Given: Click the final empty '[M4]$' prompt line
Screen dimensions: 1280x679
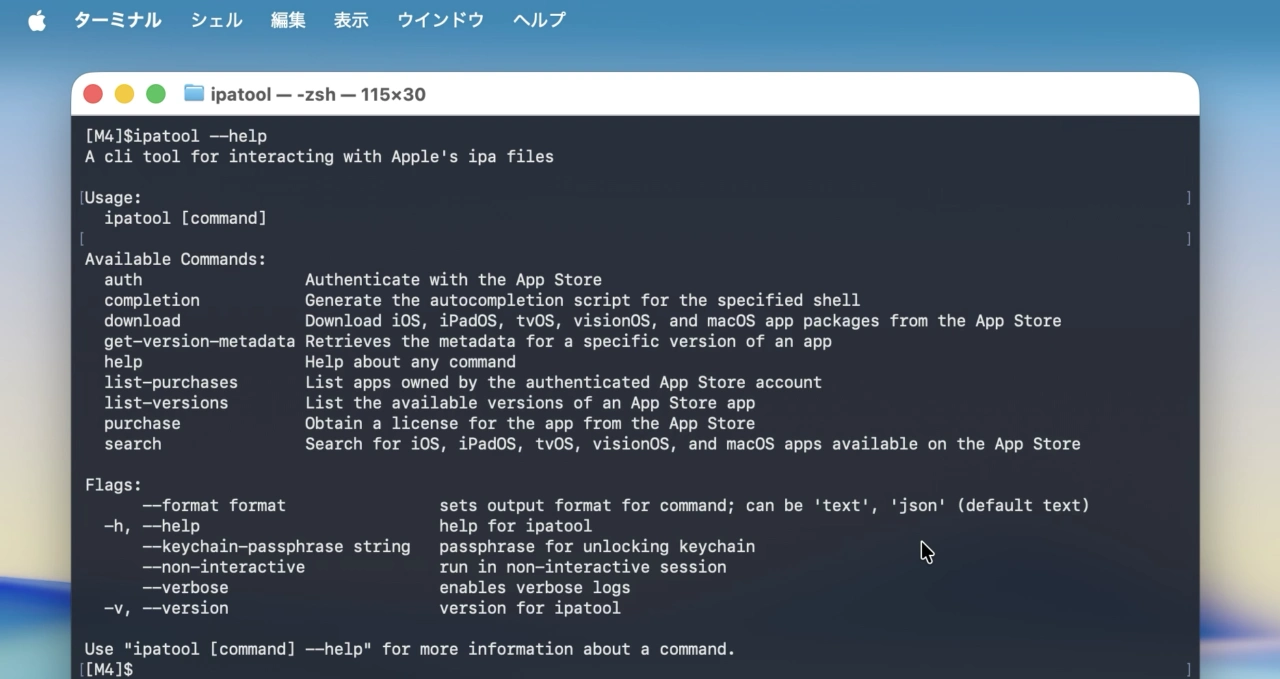Looking at the screenshot, I should tap(109, 669).
